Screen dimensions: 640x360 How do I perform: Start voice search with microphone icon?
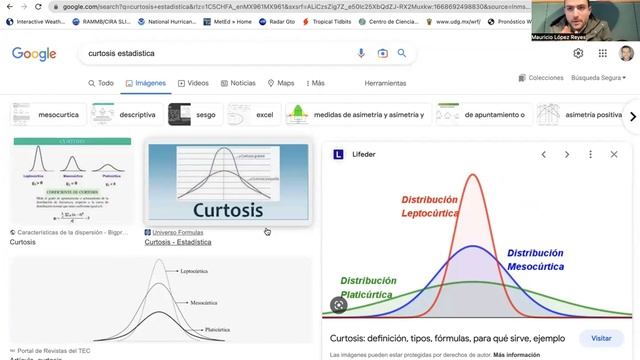[x=361, y=53]
